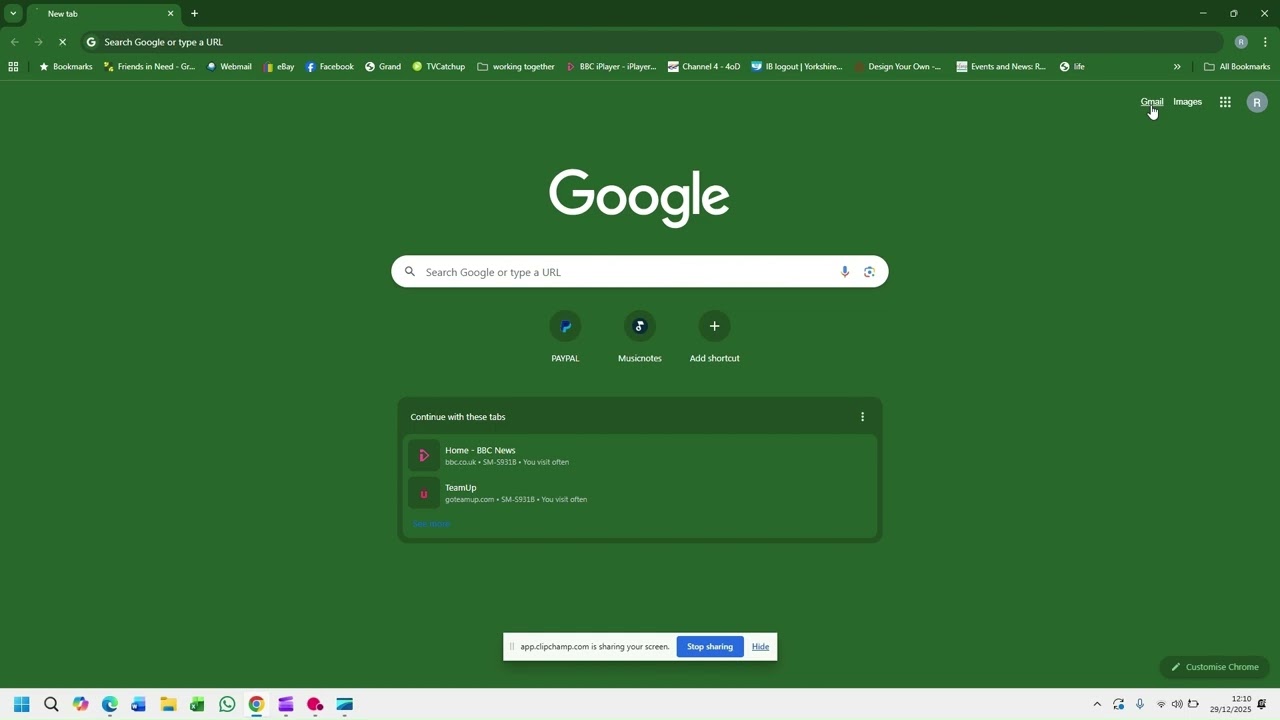Viewport: 1280px width, 720px height.
Task: Search by image with Google Lens icon
Action: (x=869, y=272)
